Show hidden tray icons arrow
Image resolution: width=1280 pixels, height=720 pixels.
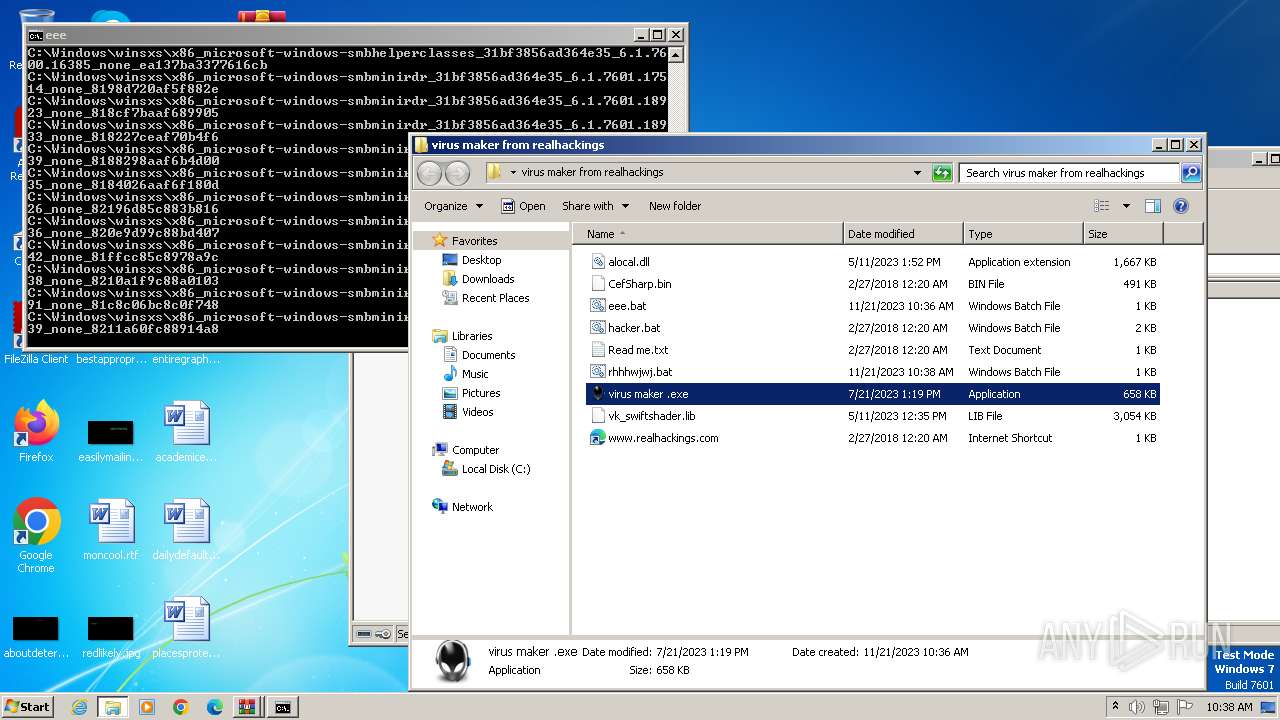(x=1116, y=706)
